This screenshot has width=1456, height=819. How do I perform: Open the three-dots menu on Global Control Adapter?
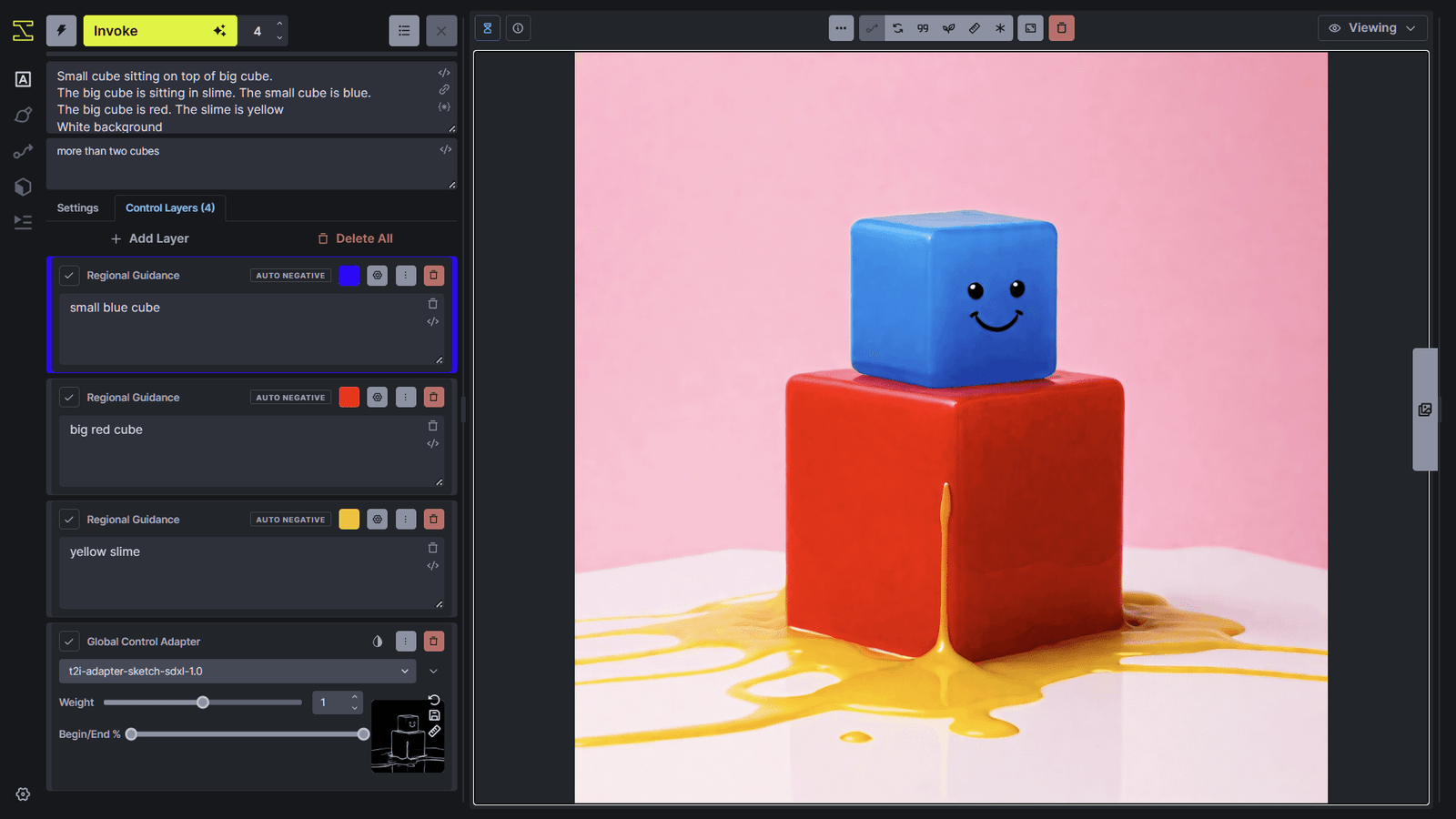(406, 641)
